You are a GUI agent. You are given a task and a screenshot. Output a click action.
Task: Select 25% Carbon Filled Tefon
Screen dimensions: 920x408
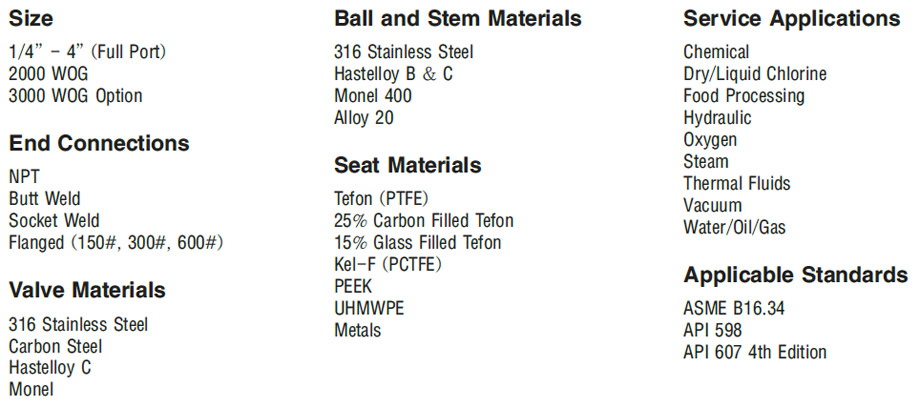424,221
